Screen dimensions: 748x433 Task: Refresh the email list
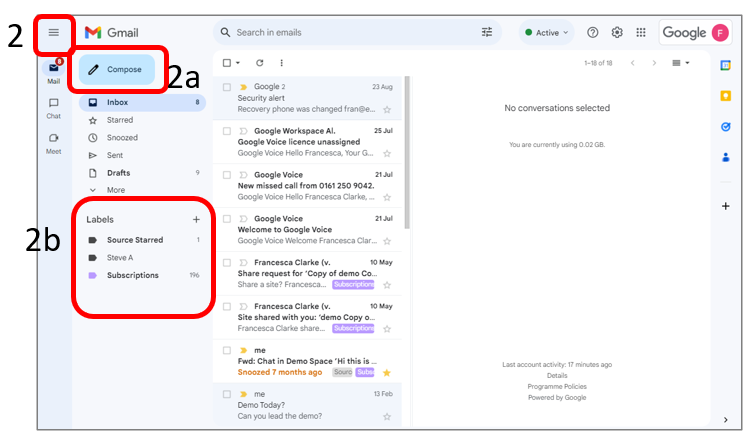[x=260, y=63]
